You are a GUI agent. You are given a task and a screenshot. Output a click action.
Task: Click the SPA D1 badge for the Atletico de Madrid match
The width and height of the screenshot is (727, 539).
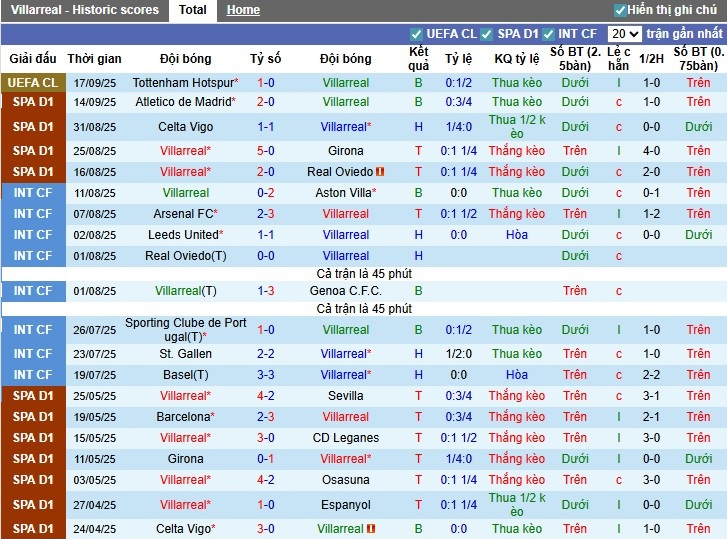(x=33, y=102)
